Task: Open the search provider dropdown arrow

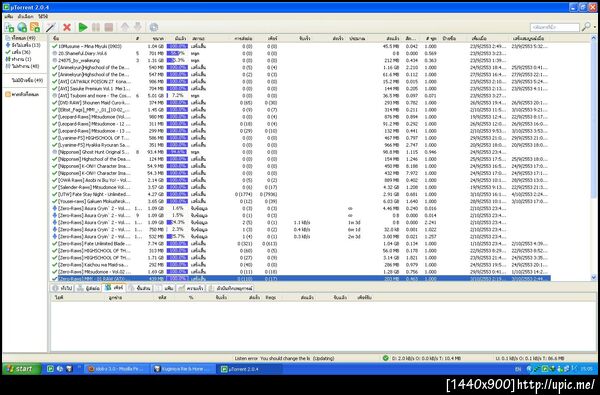Action: coord(594,27)
